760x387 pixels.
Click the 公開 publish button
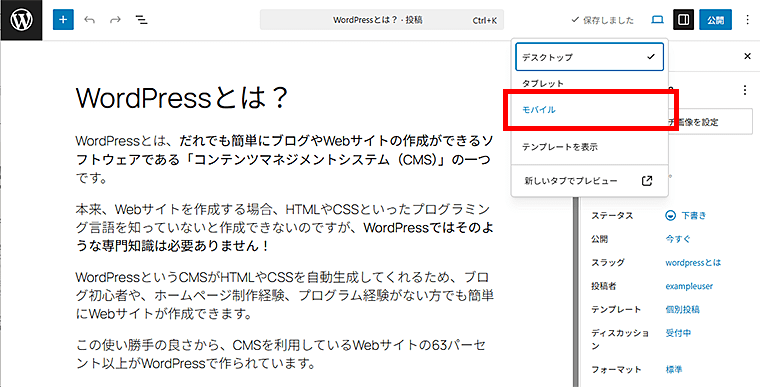click(715, 20)
